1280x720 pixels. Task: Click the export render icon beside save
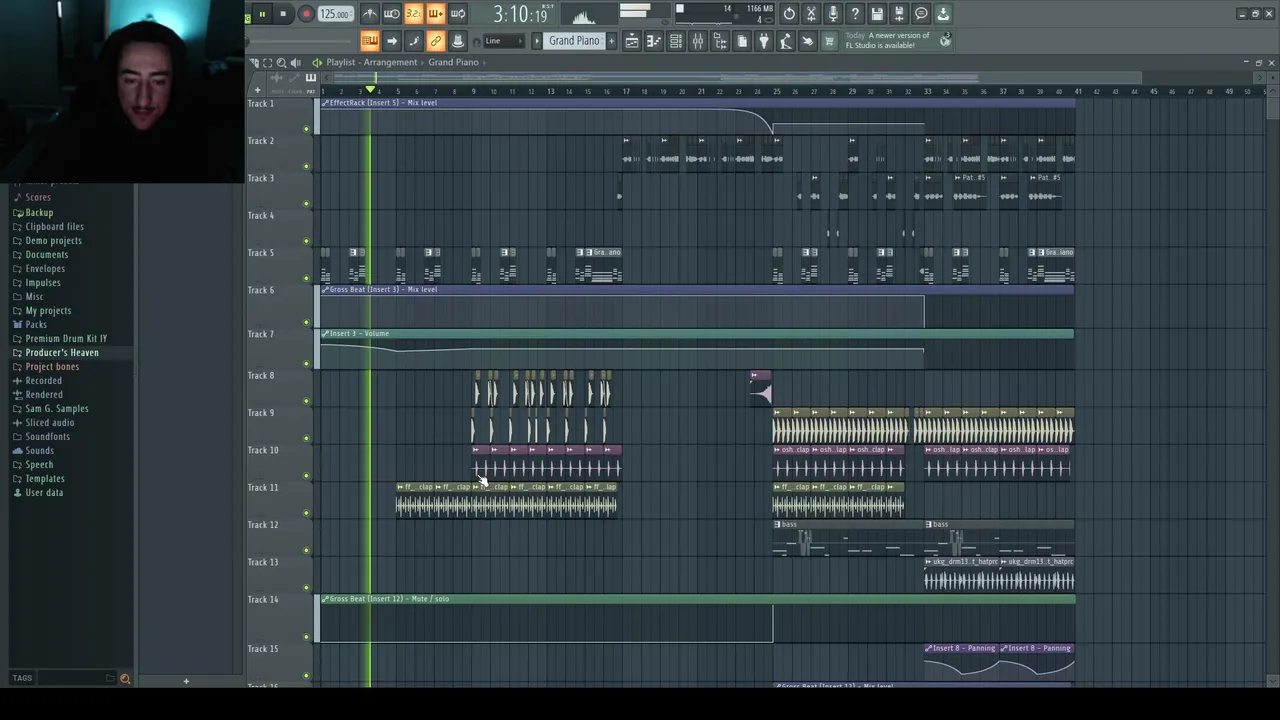899,14
